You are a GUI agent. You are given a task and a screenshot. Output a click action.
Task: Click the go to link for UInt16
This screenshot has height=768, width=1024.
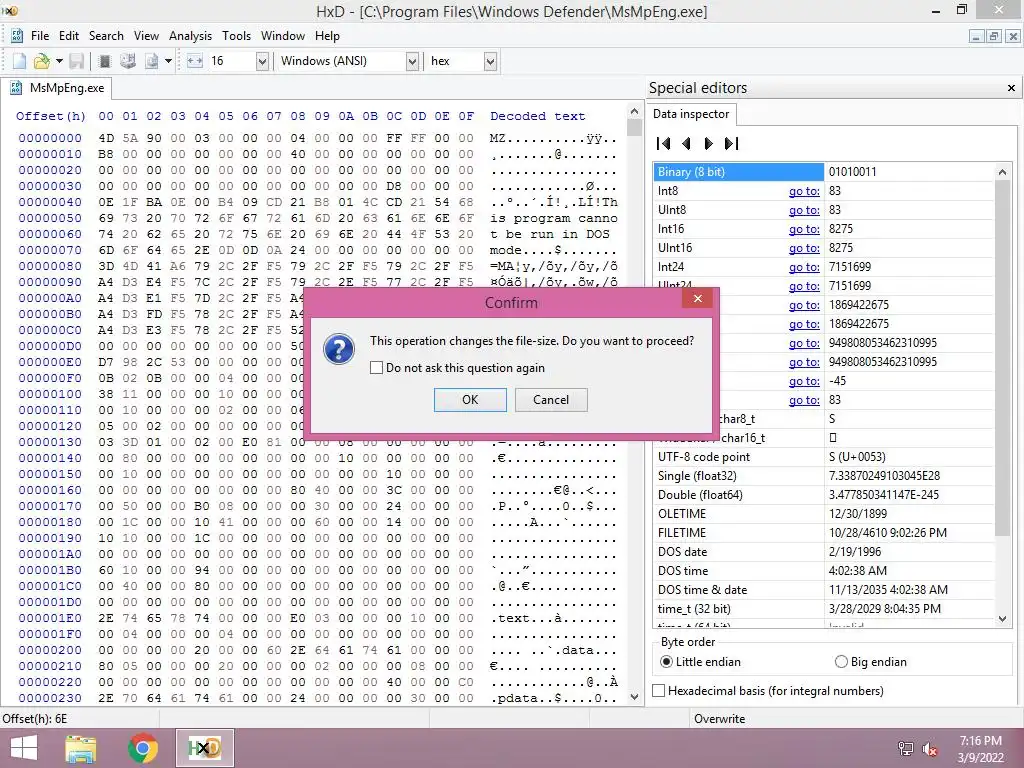pyautogui.click(x=804, y=248)
